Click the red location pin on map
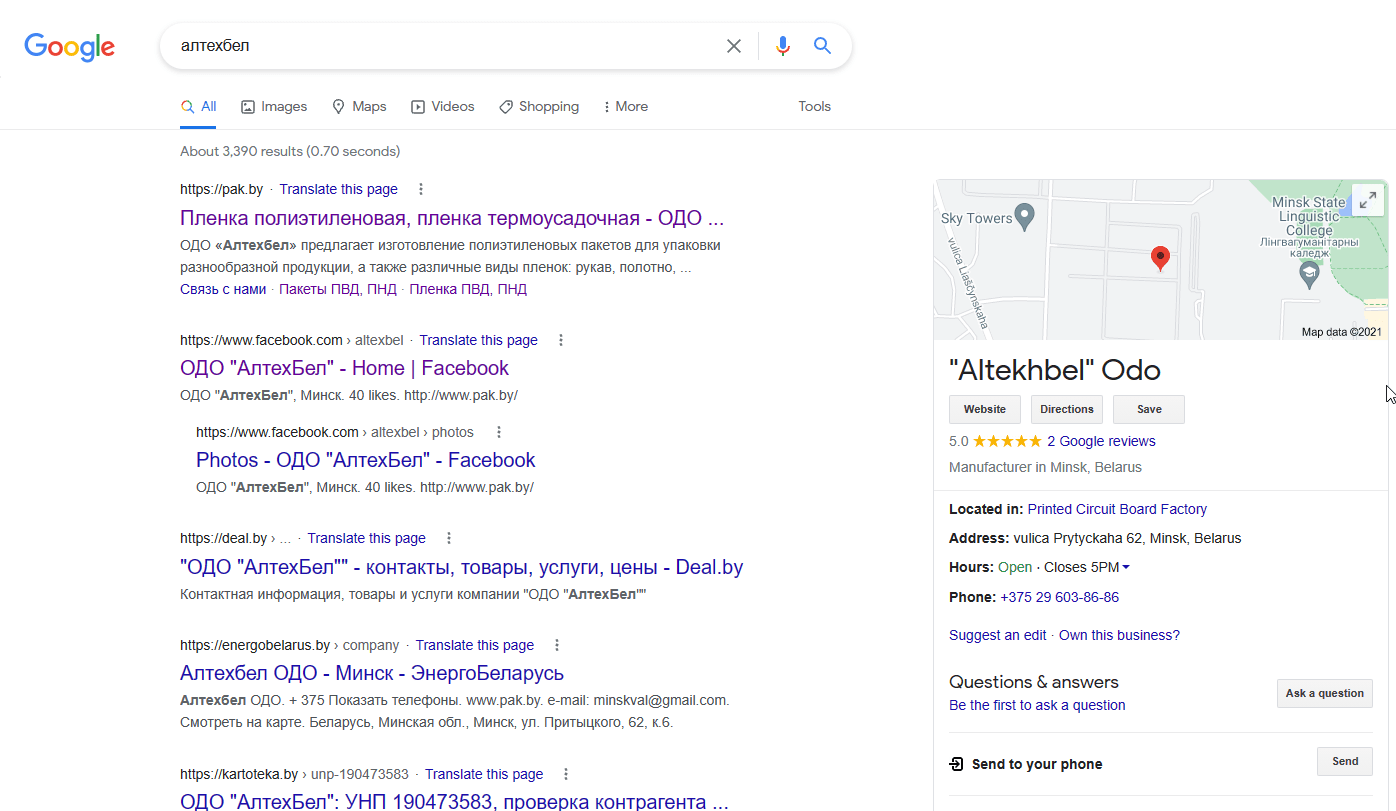Image resolution: width=1396 pixels, height=811 pixels. click(x=1160, y=258)
